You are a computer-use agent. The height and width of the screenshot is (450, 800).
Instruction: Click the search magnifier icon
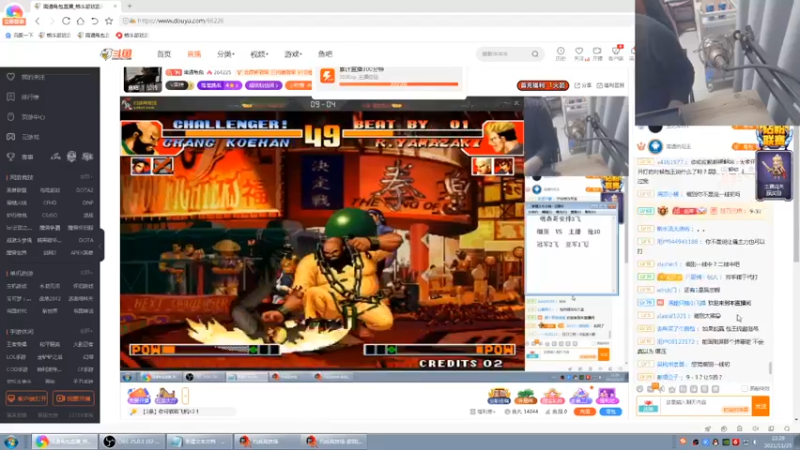535,54
